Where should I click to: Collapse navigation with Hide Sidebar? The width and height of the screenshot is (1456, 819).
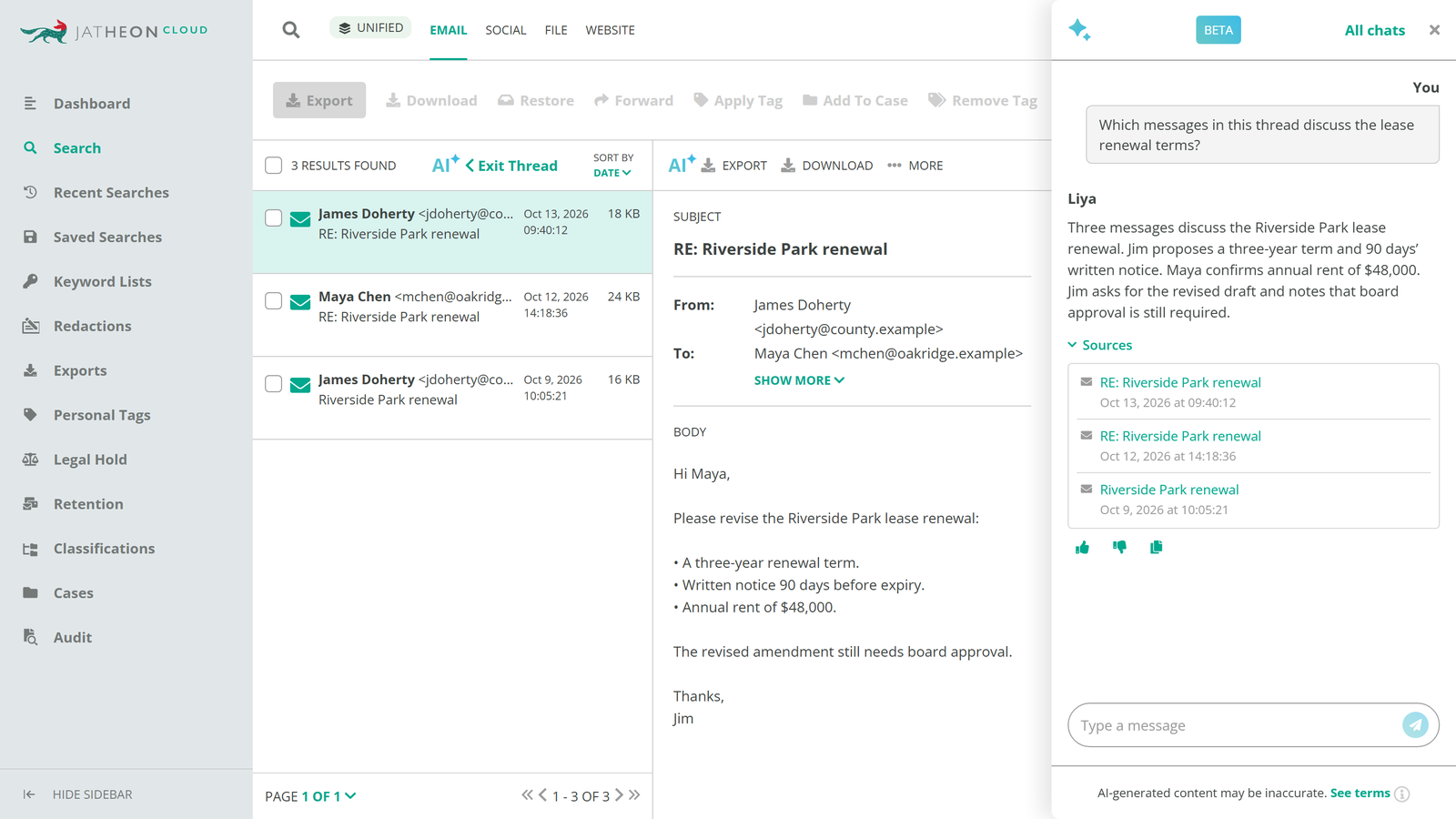click(x=77, y=794)
